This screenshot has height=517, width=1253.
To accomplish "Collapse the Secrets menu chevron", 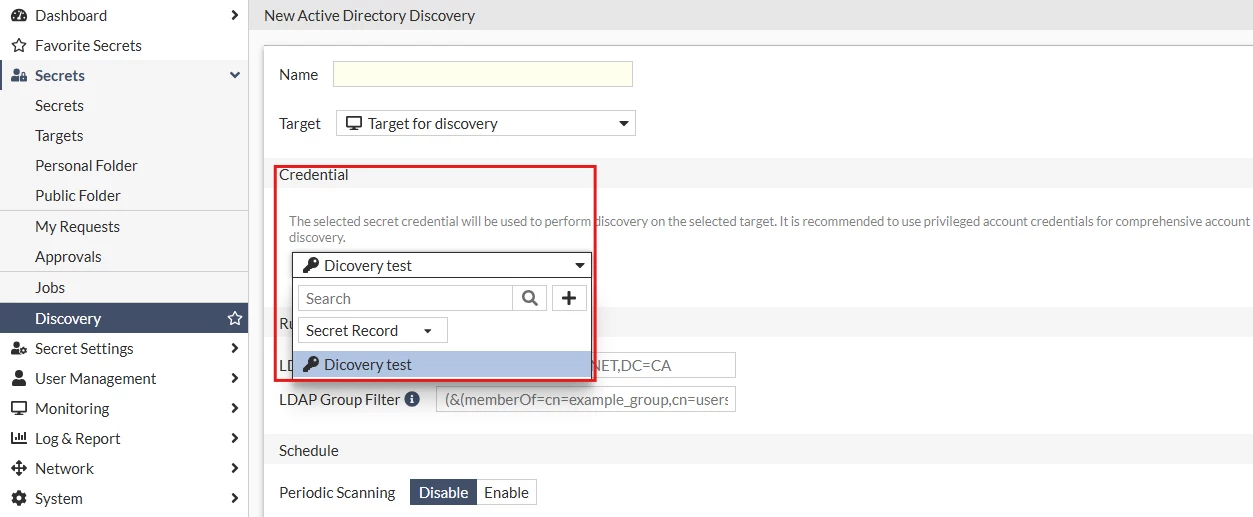I will tap(235, 75).
